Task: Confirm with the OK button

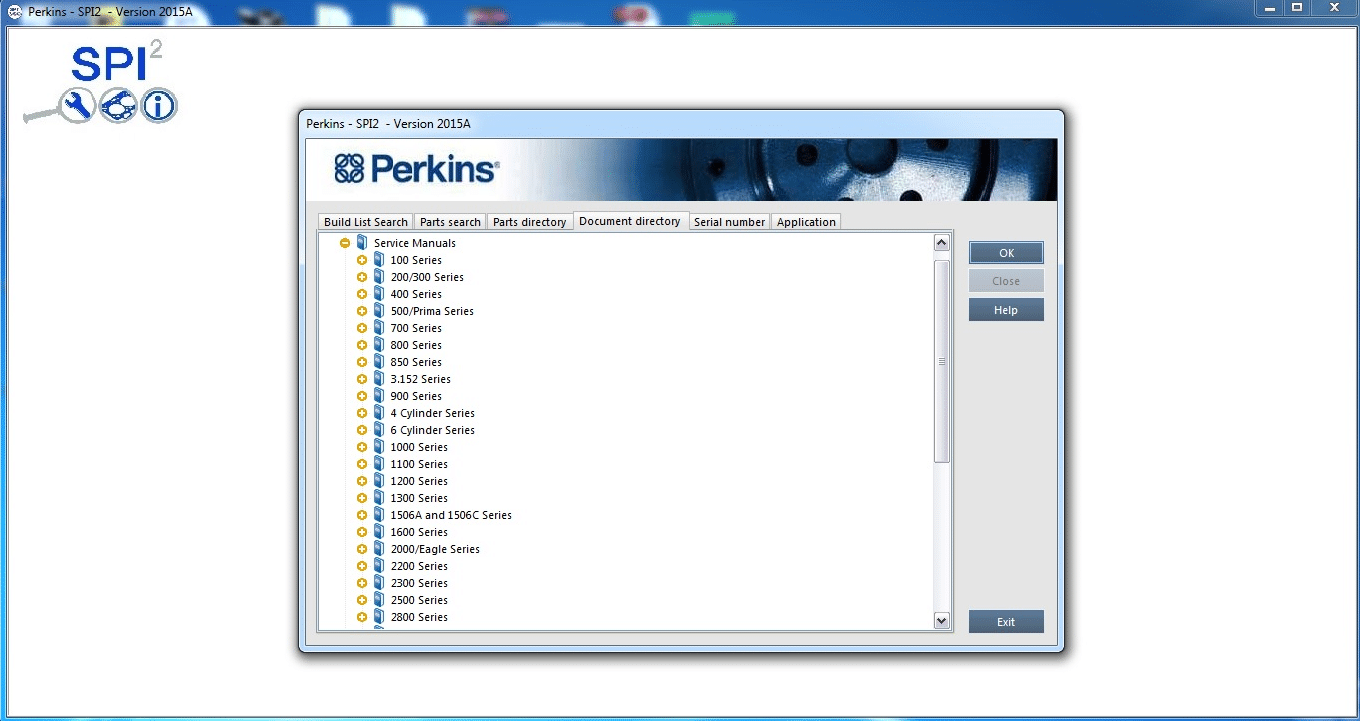Action: pos(1006,253)
